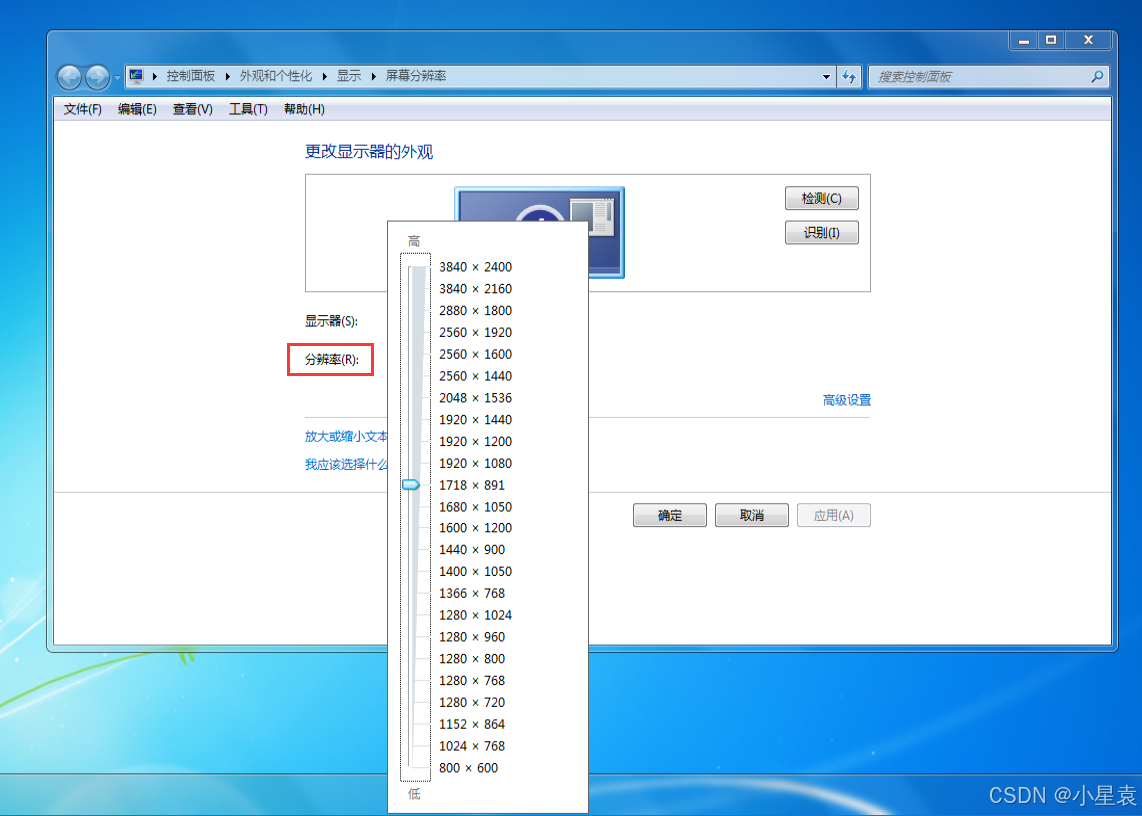Click the 检测(C) button

(x=822, y=198)
